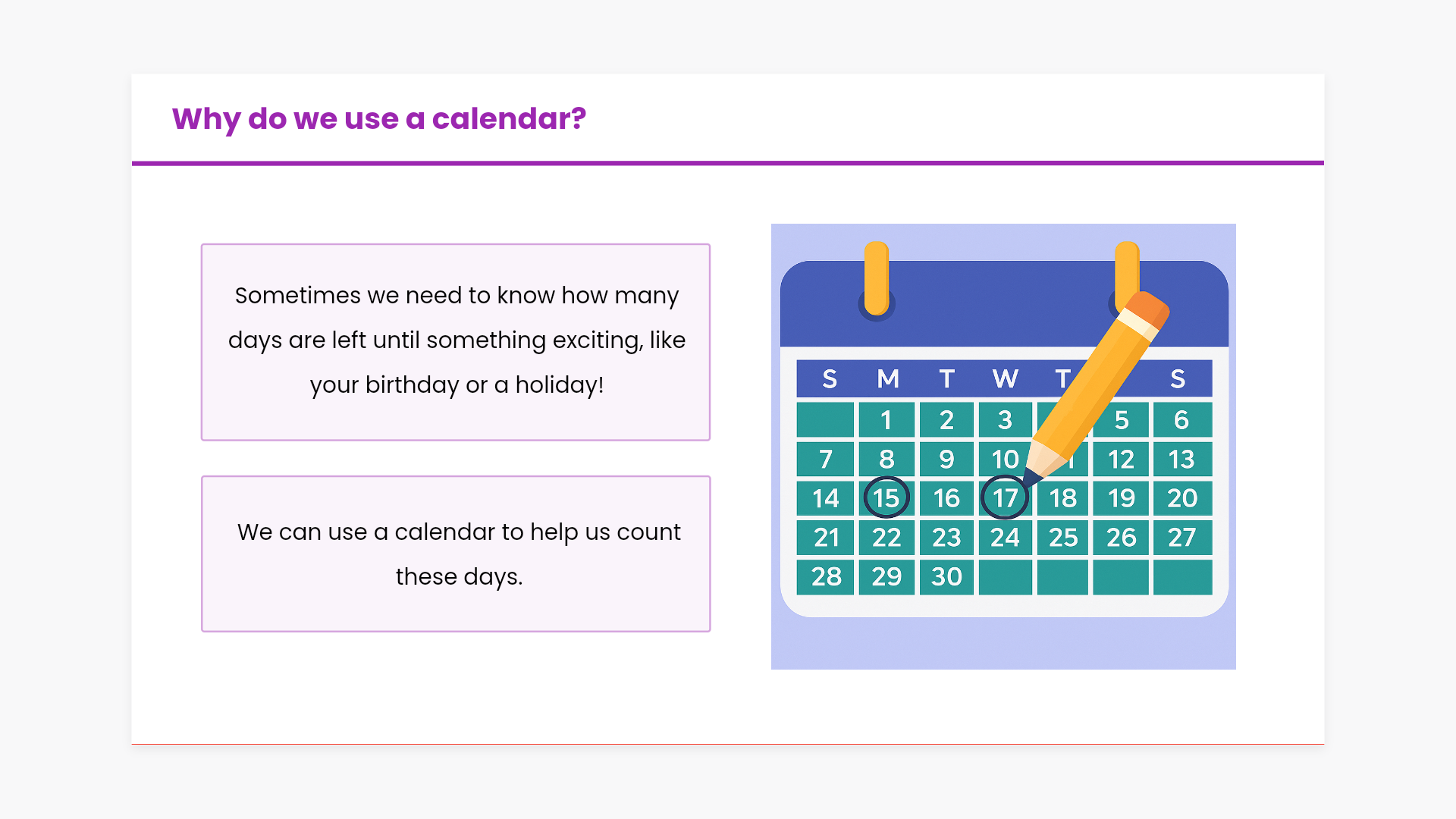The width and height of the screenshot is (1456, 819).
Task: Click the circled date 15
Action: 886,498
